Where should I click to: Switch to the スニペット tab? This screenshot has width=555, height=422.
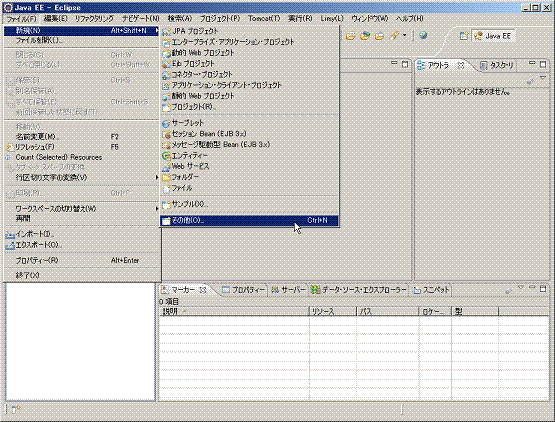[x=431, y=290]
